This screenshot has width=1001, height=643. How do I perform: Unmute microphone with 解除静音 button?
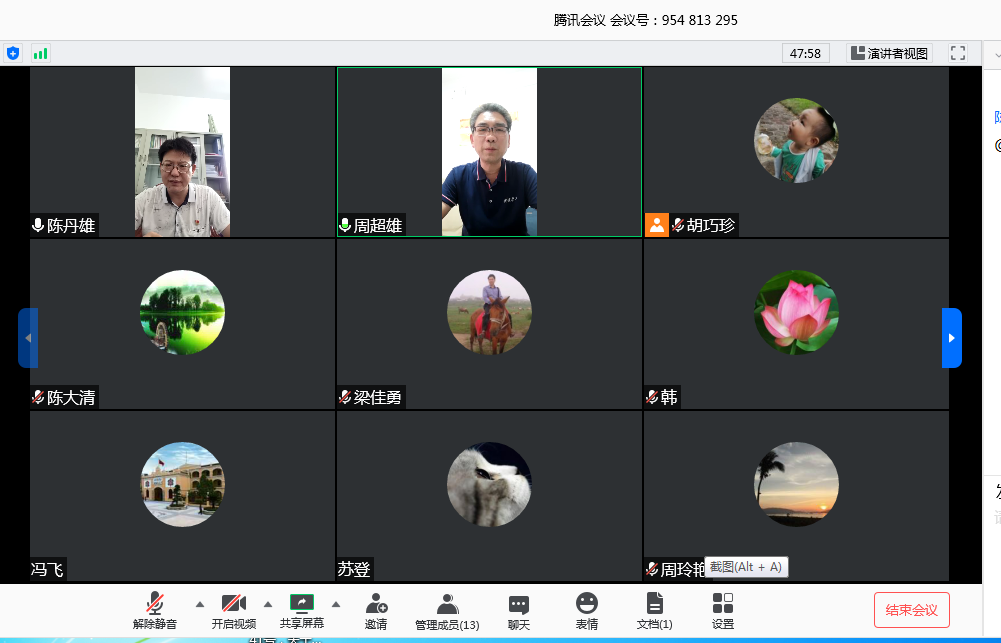click(155, 609)
